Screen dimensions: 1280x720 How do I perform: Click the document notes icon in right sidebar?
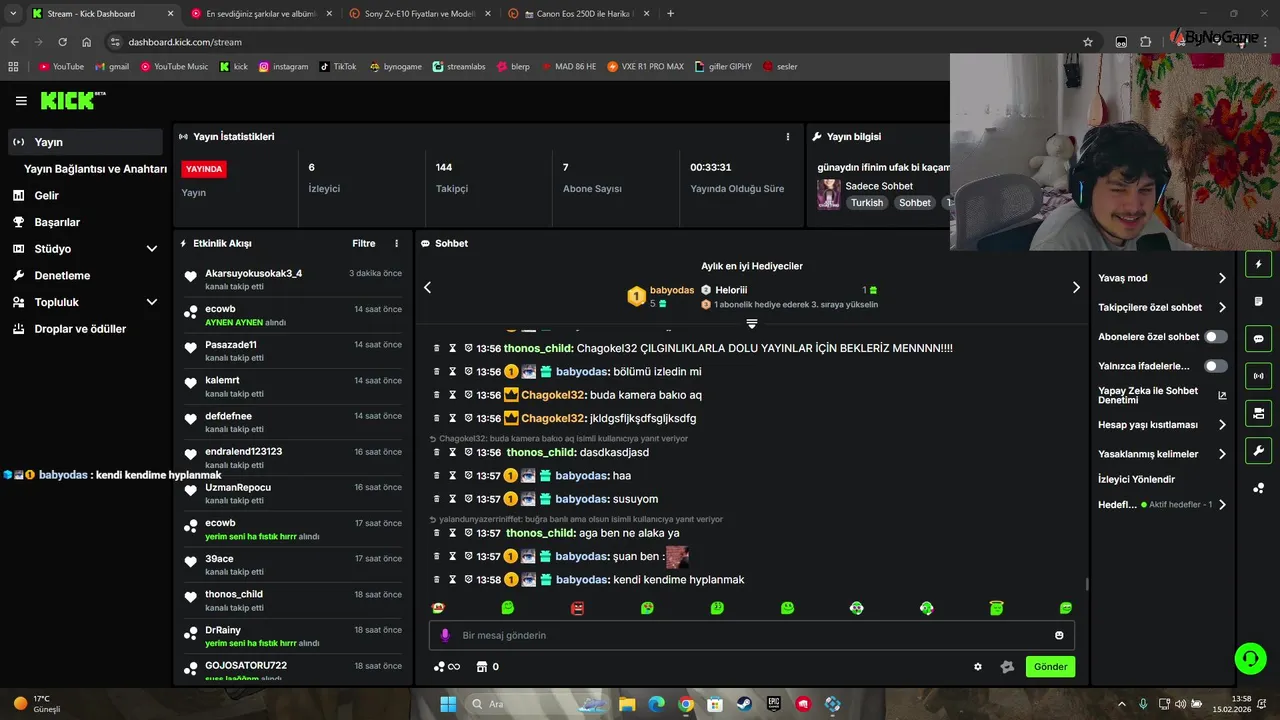pos(1258,301)
